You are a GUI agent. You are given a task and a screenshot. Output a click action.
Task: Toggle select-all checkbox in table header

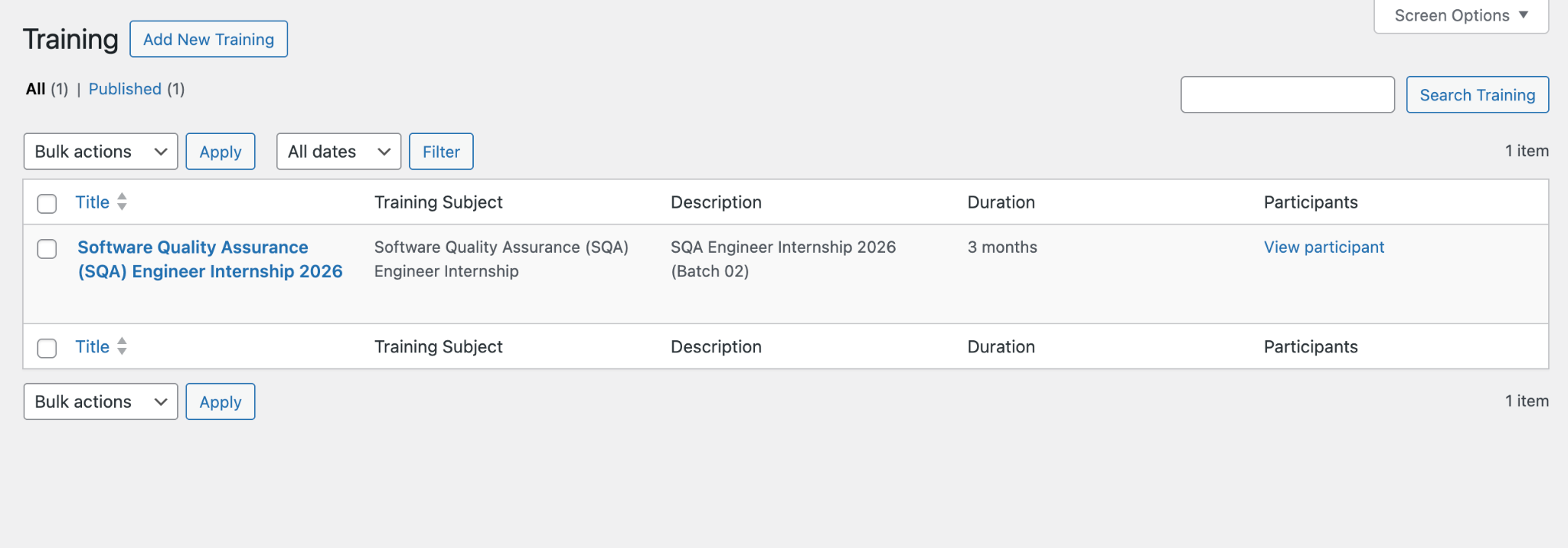47,203
